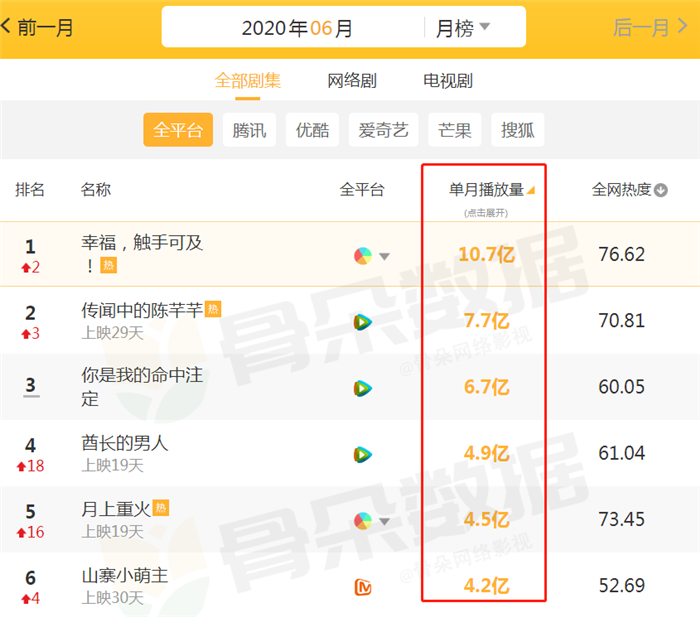The image size is (700, 617).
Task: Click the sort arrow icon next to 全网热度
Action: [661, 190]
